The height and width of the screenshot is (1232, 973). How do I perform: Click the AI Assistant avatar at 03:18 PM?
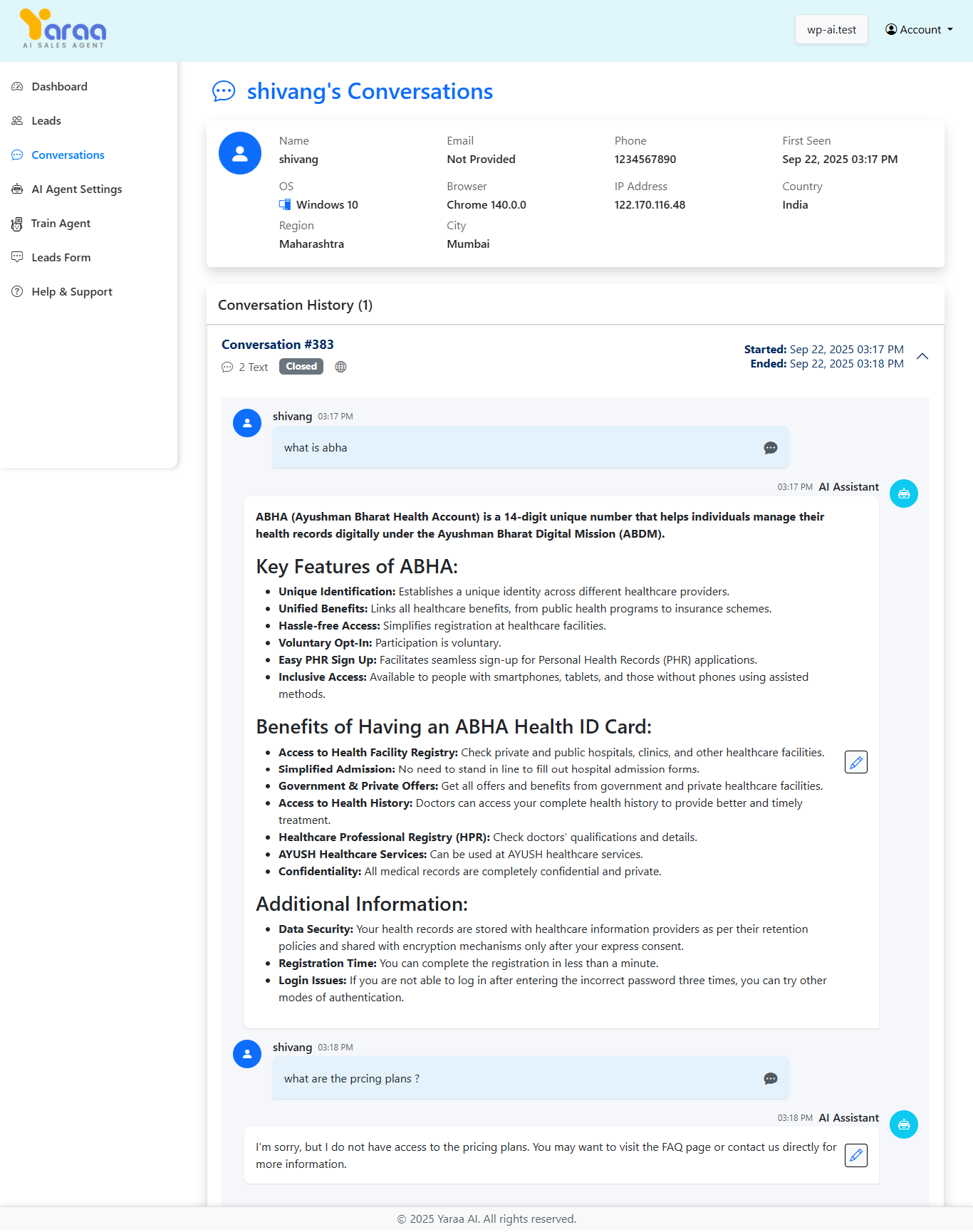point(904,1124)
